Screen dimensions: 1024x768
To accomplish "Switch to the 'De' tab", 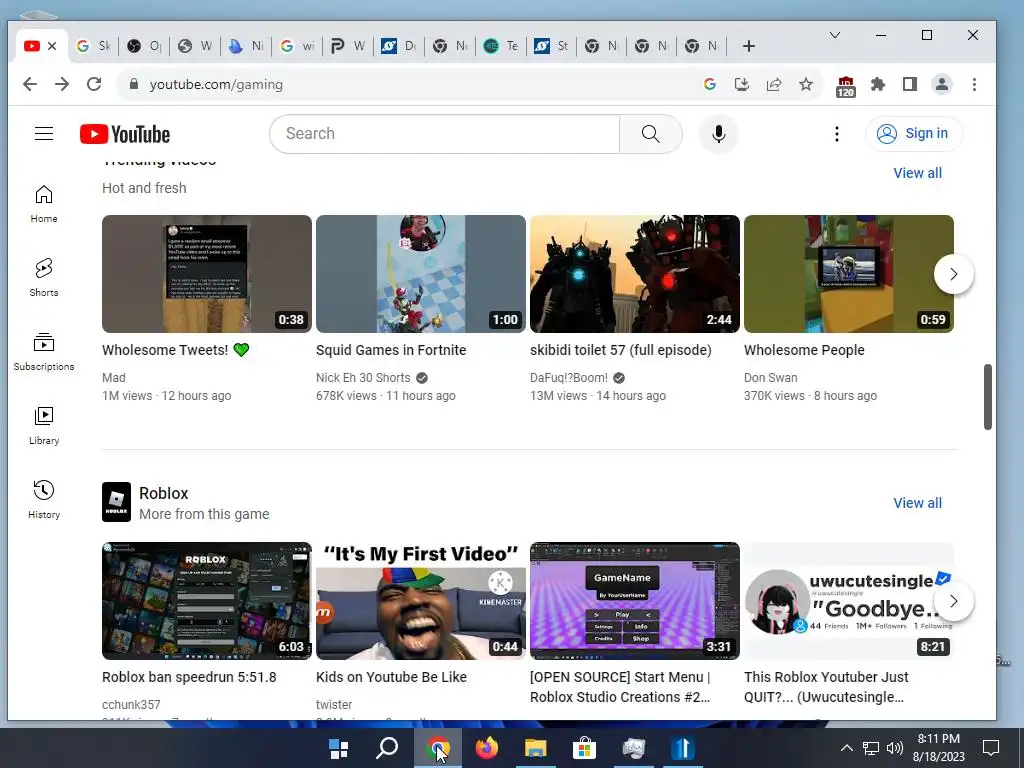I will point(399,46).
